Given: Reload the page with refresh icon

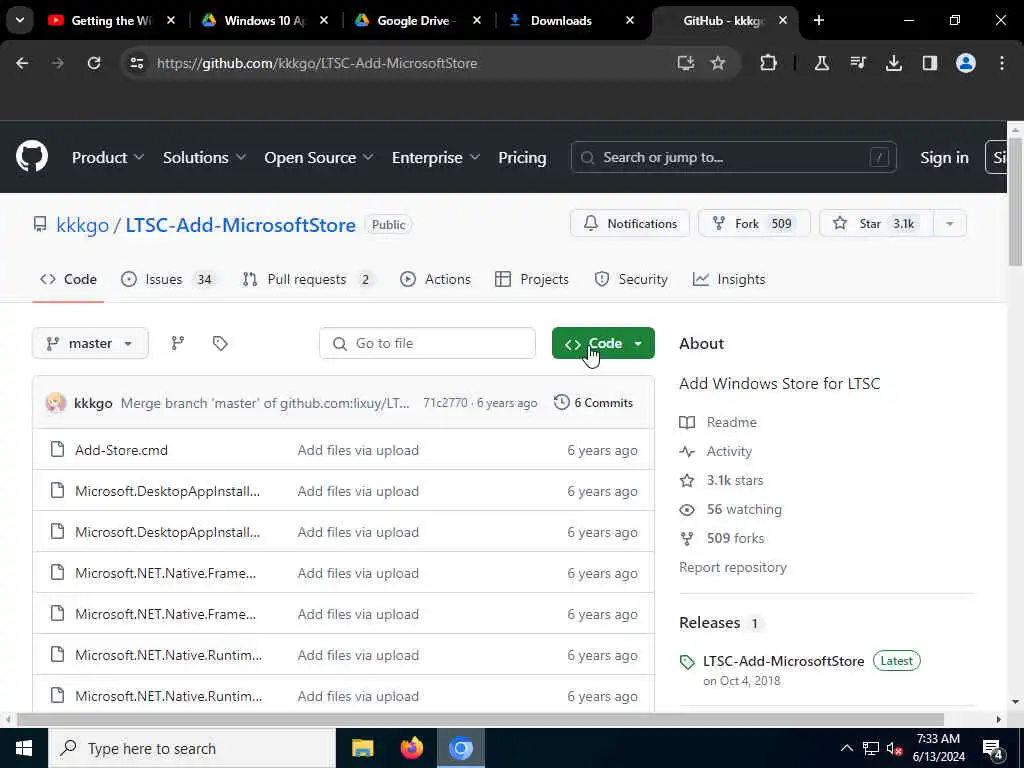Looking at the screenshot, I should pyautogui.click(x=94, y=63).
